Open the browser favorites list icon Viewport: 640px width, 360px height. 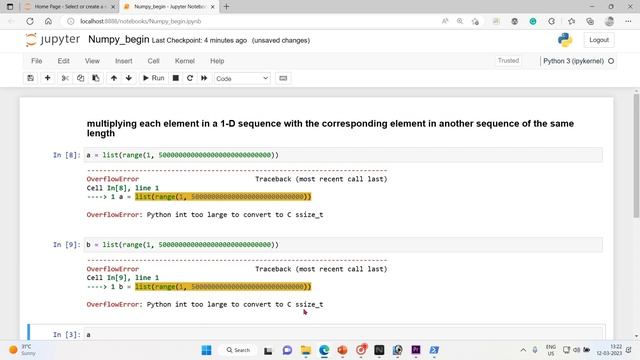pos(571,21)
